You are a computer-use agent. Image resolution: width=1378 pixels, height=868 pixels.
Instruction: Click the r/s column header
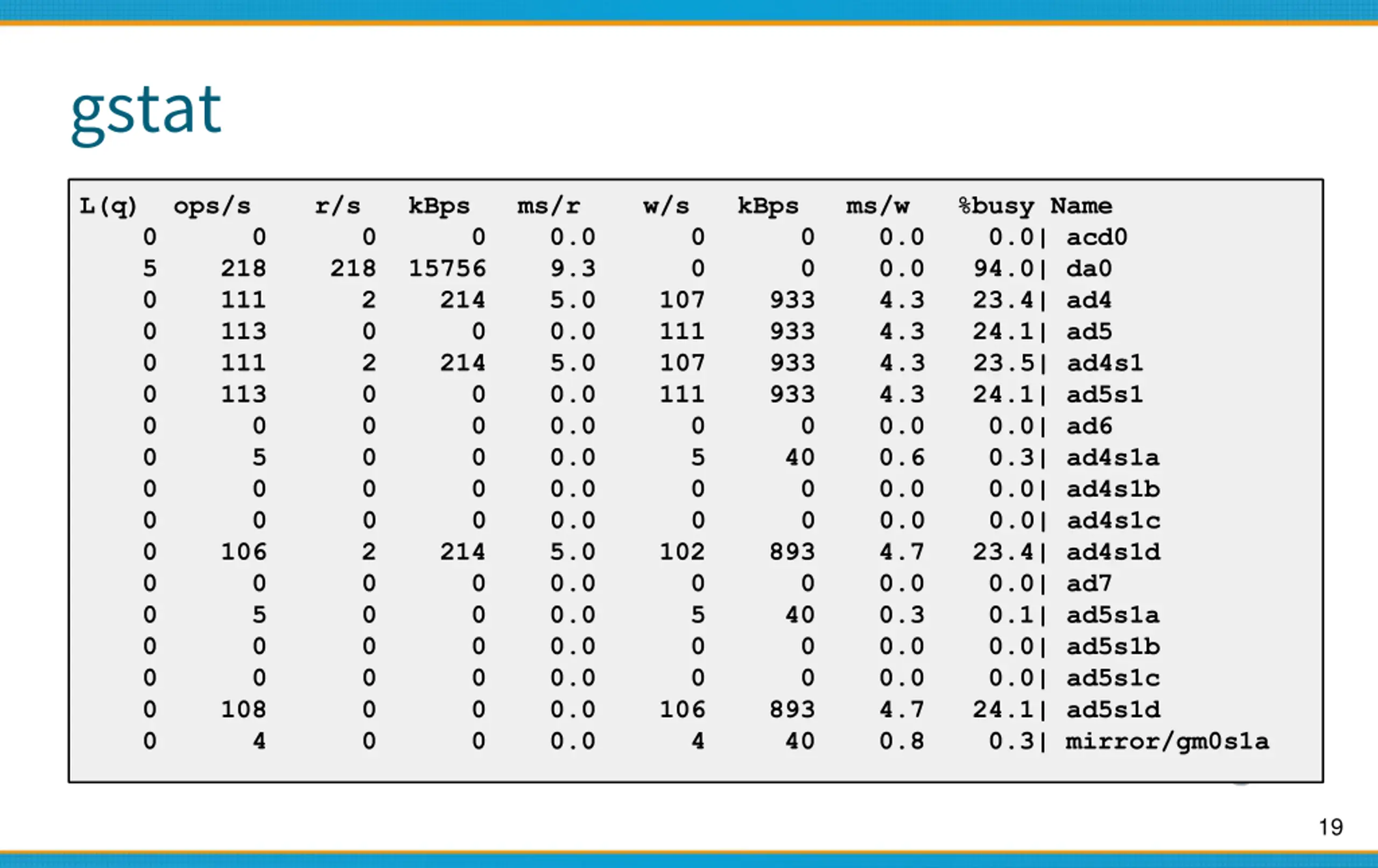(338, 207)
